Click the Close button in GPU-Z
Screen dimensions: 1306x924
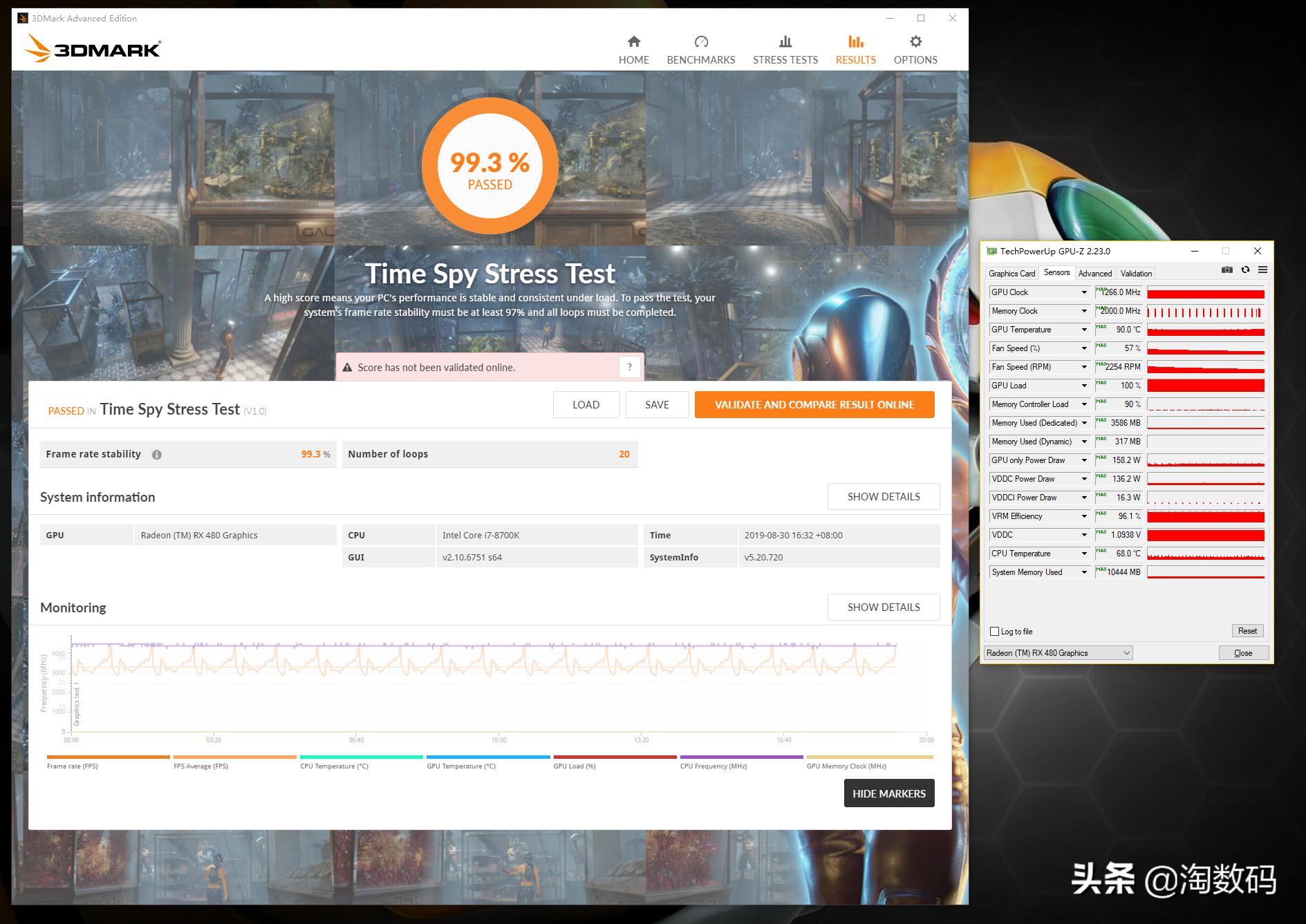pyautogui.click(x=1243, y=653)
